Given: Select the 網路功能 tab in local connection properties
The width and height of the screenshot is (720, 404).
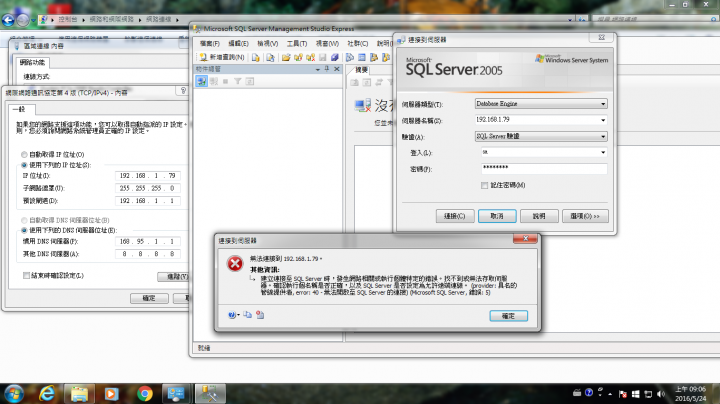Looking at the screenshot, I should (33, 62).
